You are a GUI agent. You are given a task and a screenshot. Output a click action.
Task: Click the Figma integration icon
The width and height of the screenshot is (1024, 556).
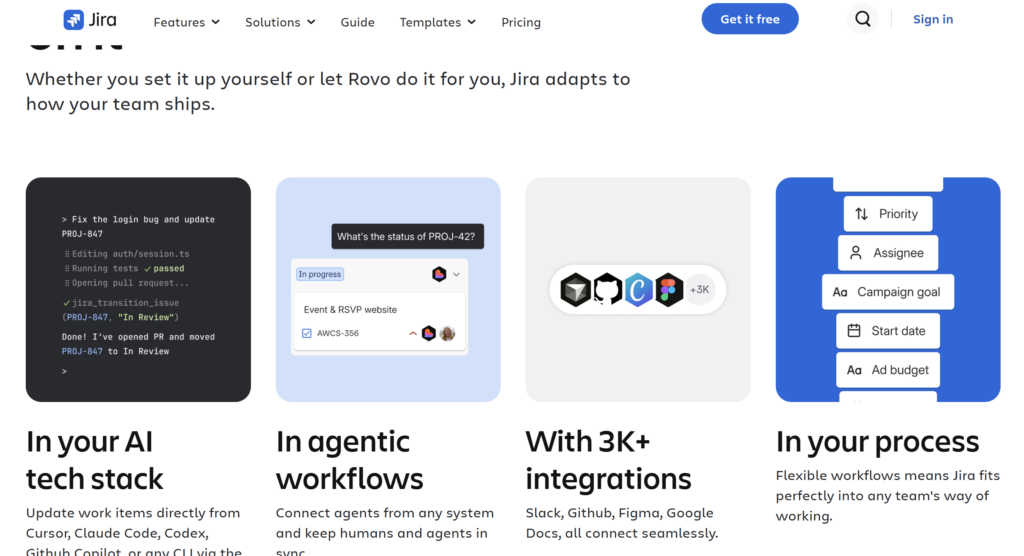pos(669,289)
